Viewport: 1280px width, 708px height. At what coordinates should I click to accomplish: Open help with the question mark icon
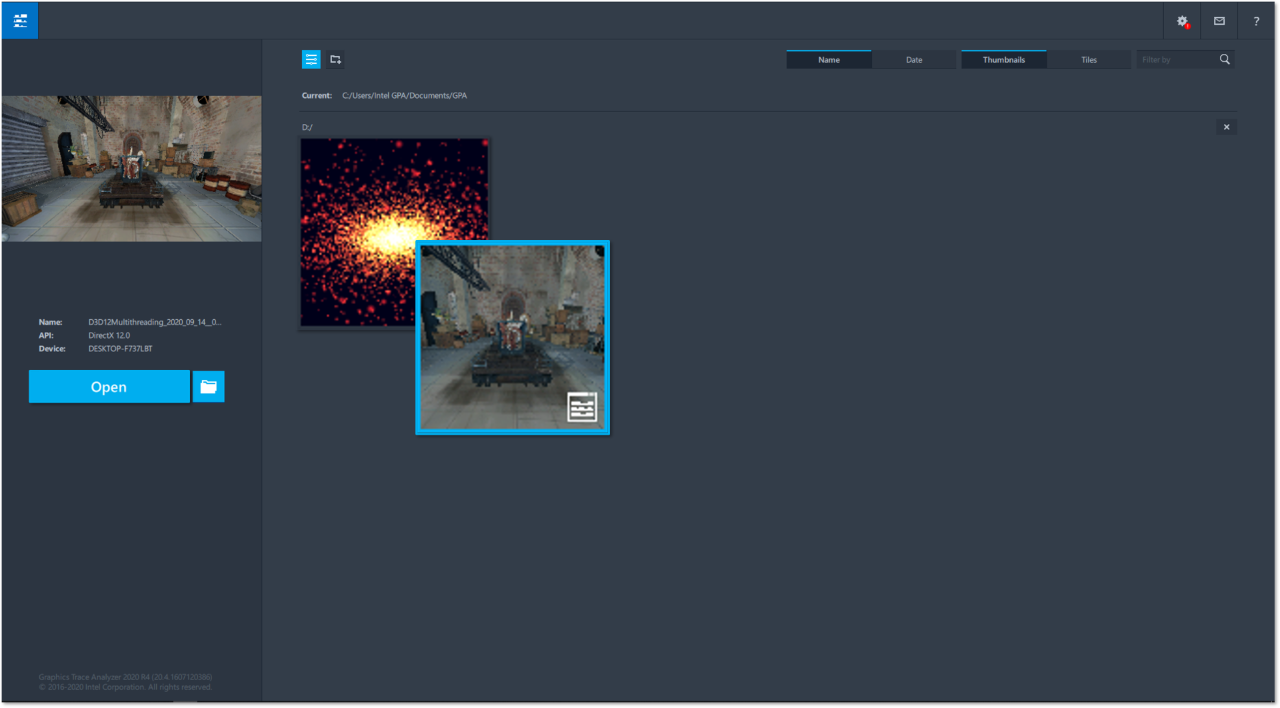click(x=1256, y=20)
